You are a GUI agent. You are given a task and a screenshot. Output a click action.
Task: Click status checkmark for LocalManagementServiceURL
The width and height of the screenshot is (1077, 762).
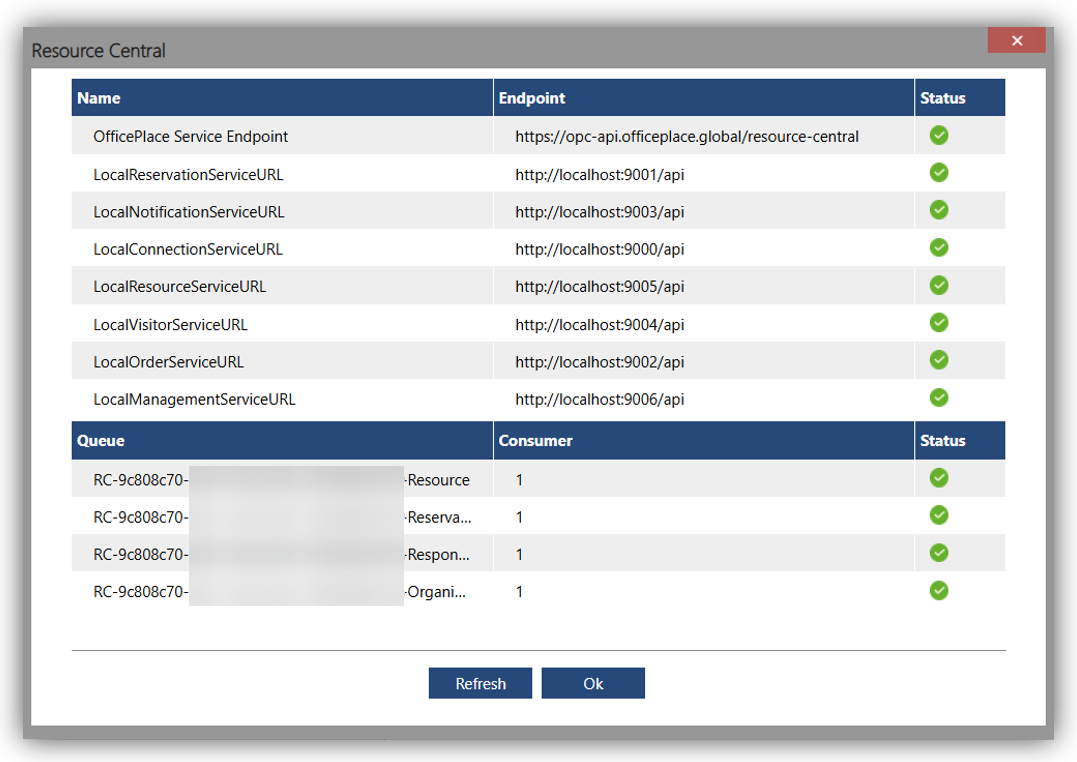939,397
